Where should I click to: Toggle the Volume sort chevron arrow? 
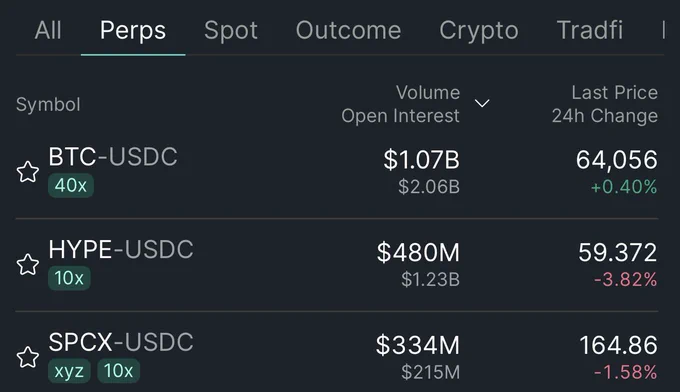[x=482, y=103]
